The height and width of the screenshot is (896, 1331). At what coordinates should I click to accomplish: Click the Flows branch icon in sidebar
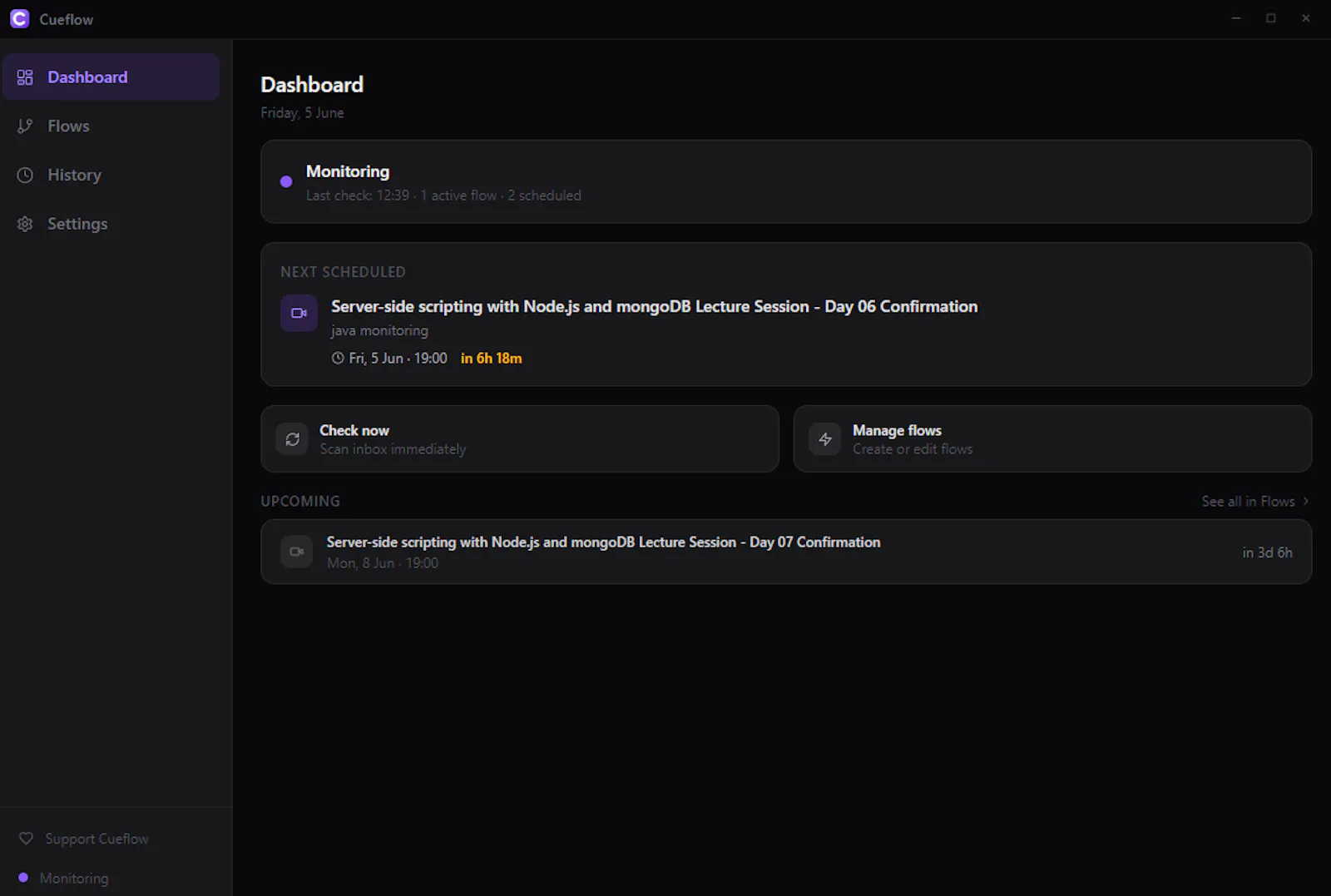coord(25,126)
